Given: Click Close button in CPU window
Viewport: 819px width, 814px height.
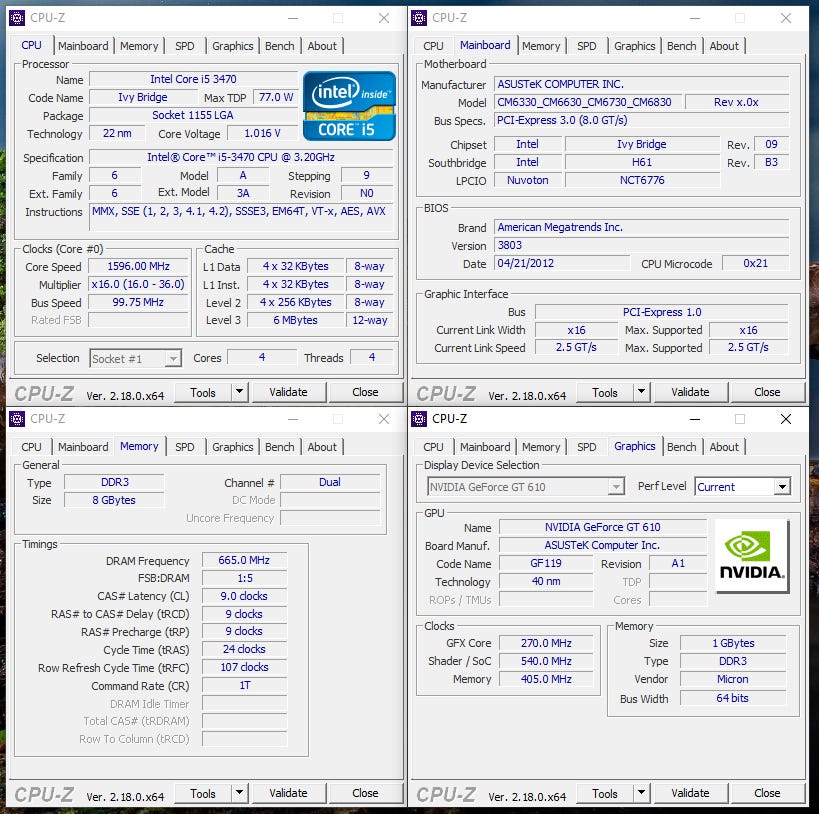Looking at the screenshot, I should coord(365,392).
